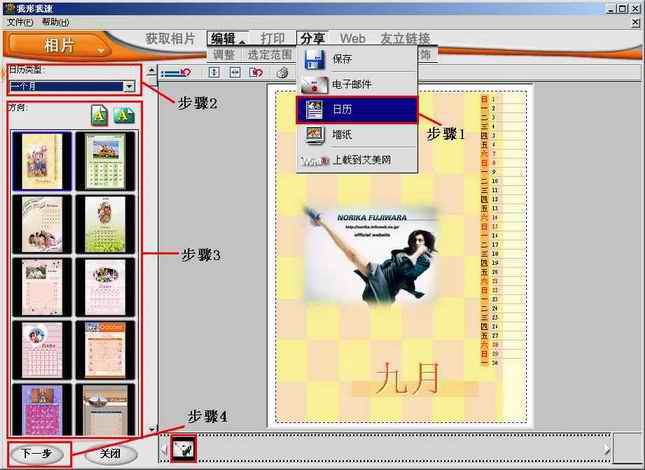Viewport: 645px width, 470px height.
Task: Select the purple and magenta template
Action: click(42, 410)
